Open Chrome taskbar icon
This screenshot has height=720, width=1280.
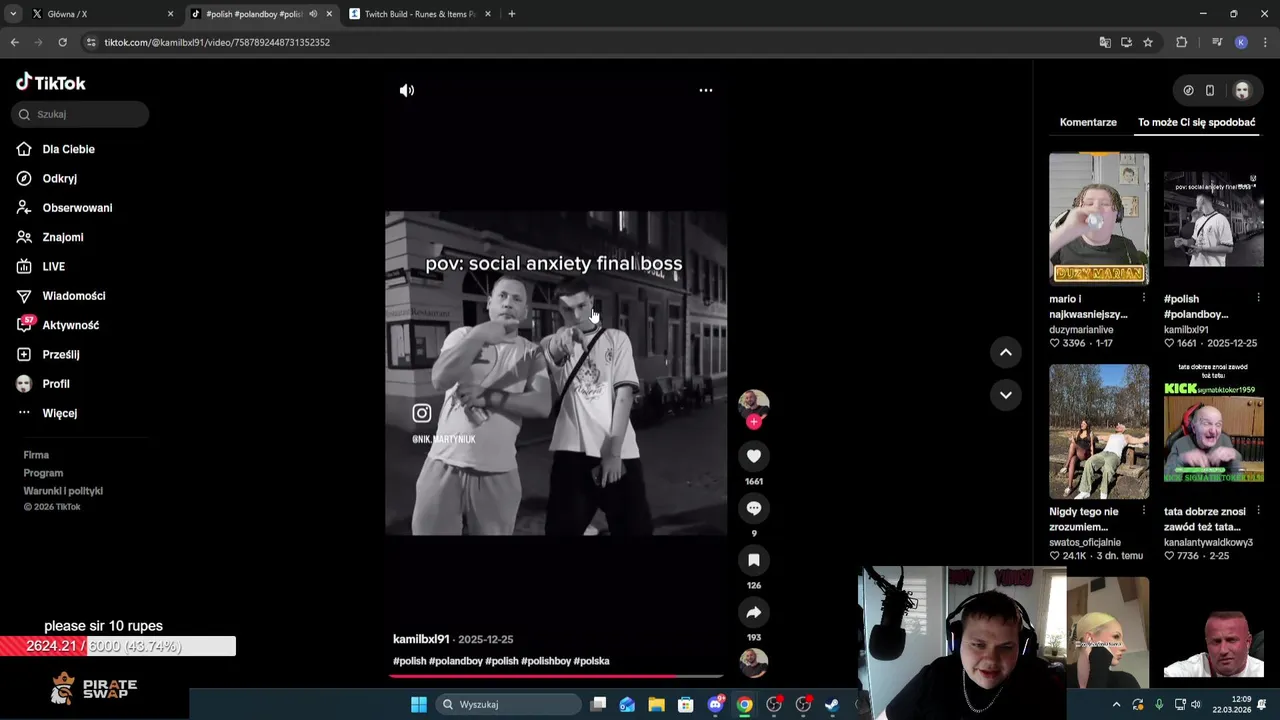[x=744, y=704]
